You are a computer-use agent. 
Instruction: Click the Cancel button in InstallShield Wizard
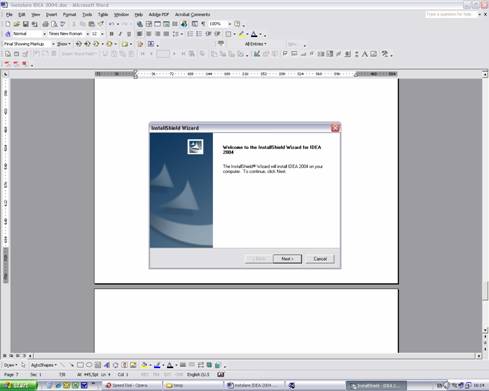point(320,259)
